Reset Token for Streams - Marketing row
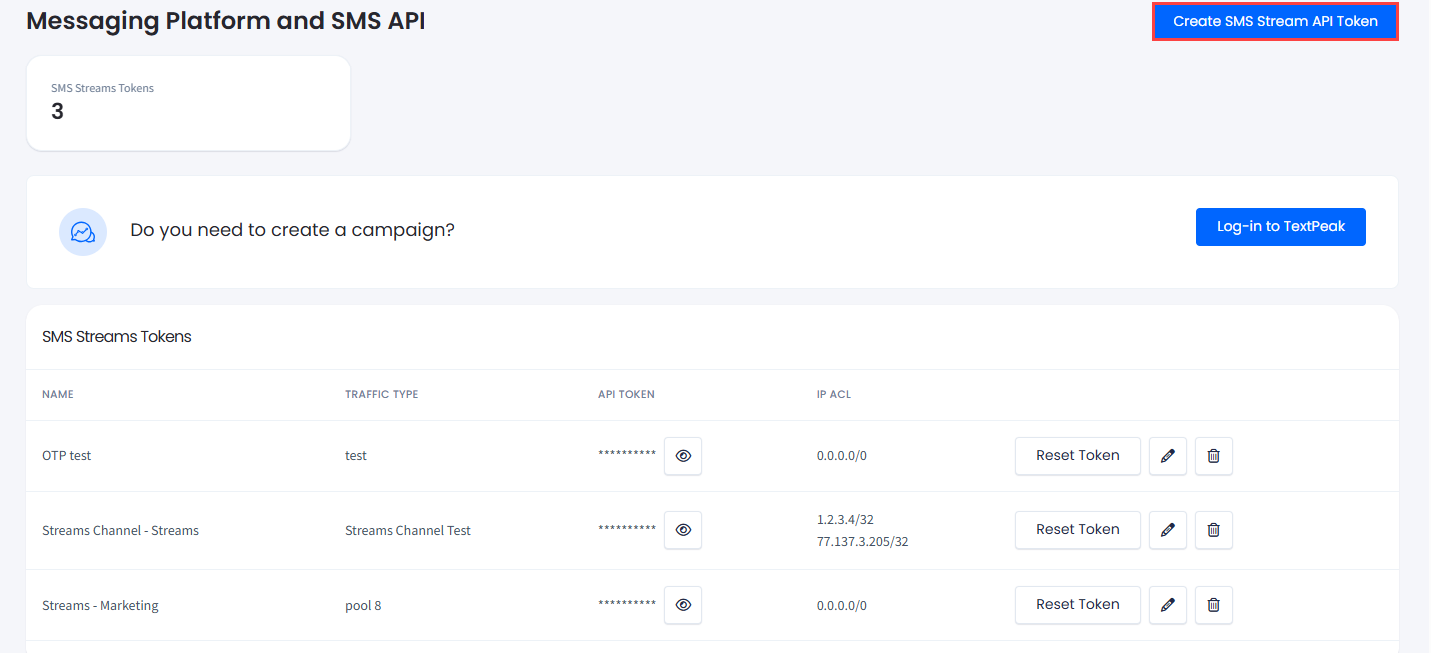 click(x=1077, y=605)
